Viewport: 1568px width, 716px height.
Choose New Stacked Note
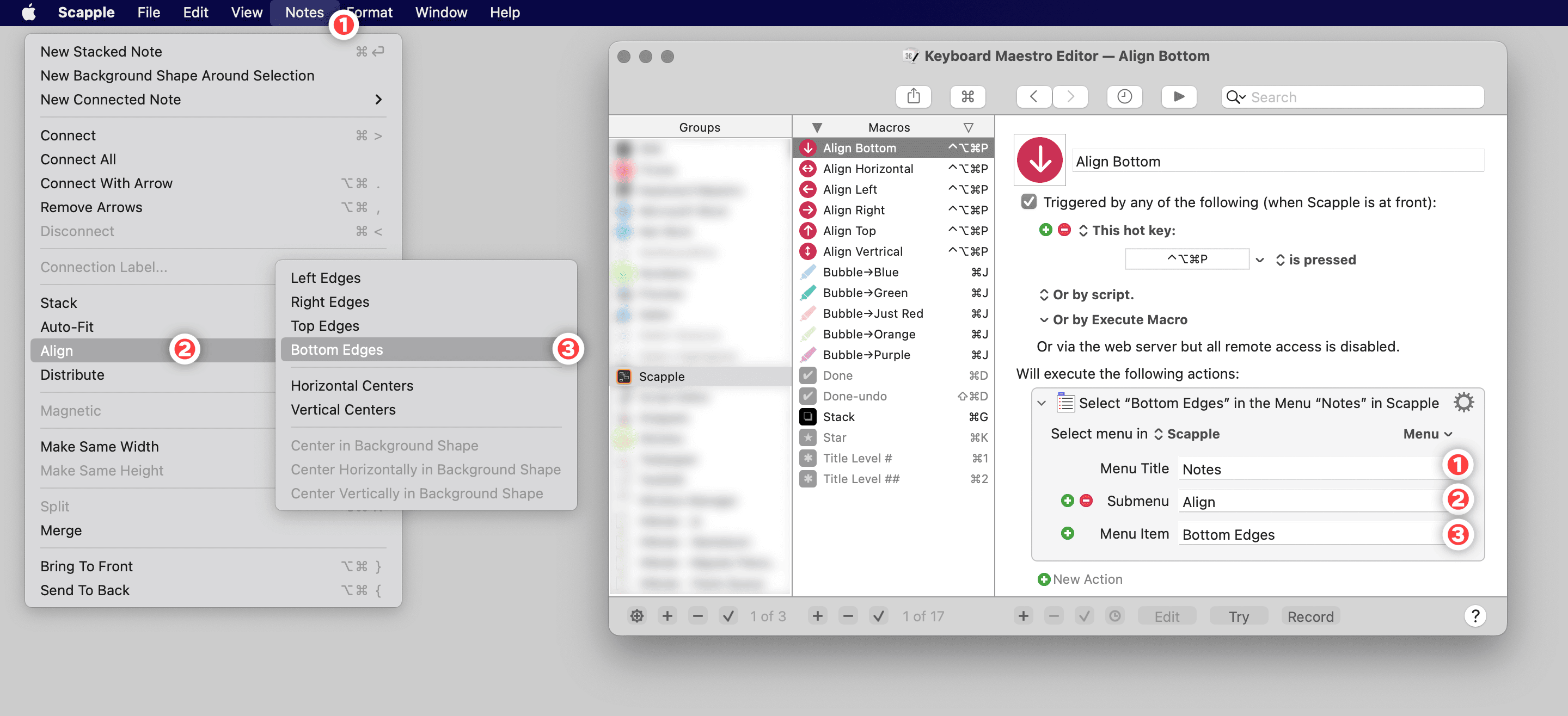click(x=213, y=52)
